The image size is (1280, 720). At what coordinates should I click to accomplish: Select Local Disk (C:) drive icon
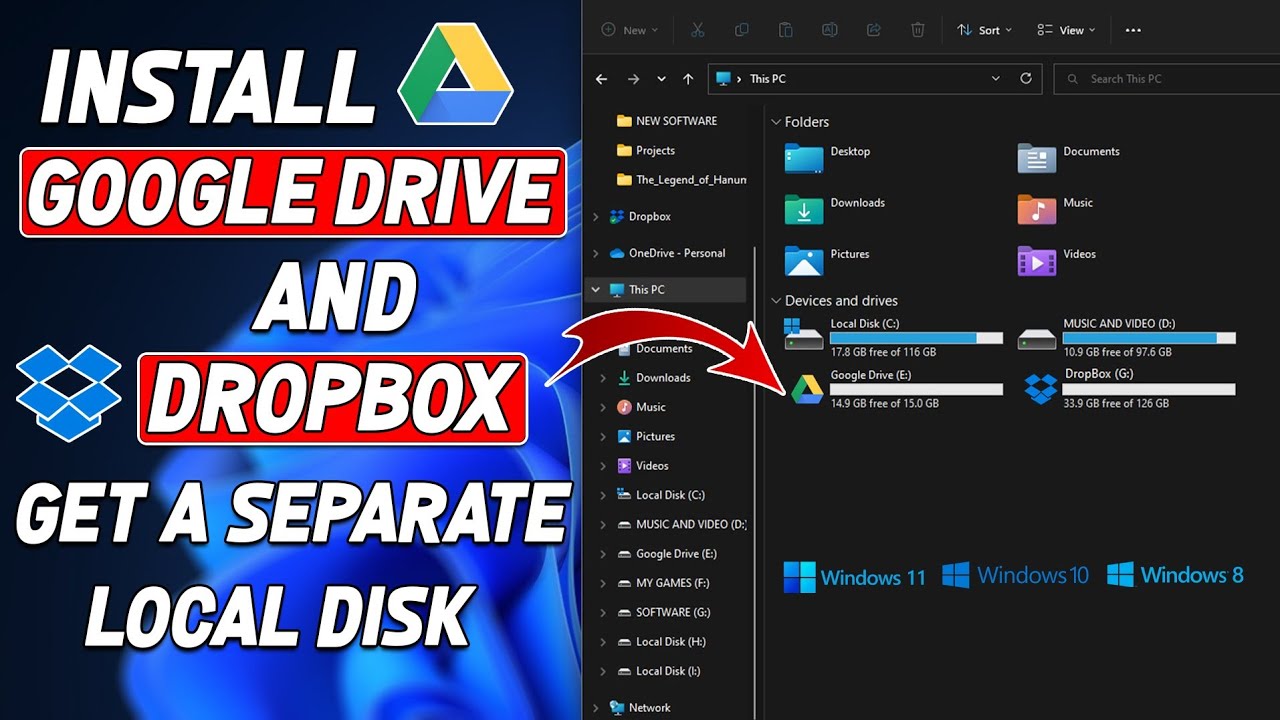tap(804, 335)
